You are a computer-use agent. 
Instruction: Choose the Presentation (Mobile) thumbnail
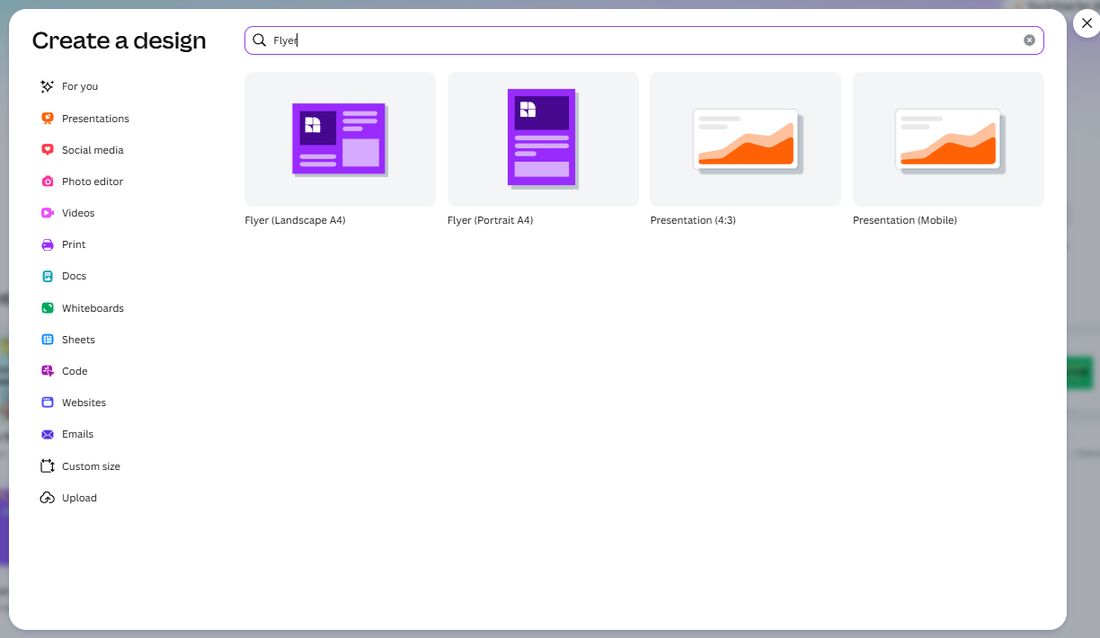coord(948,139)
